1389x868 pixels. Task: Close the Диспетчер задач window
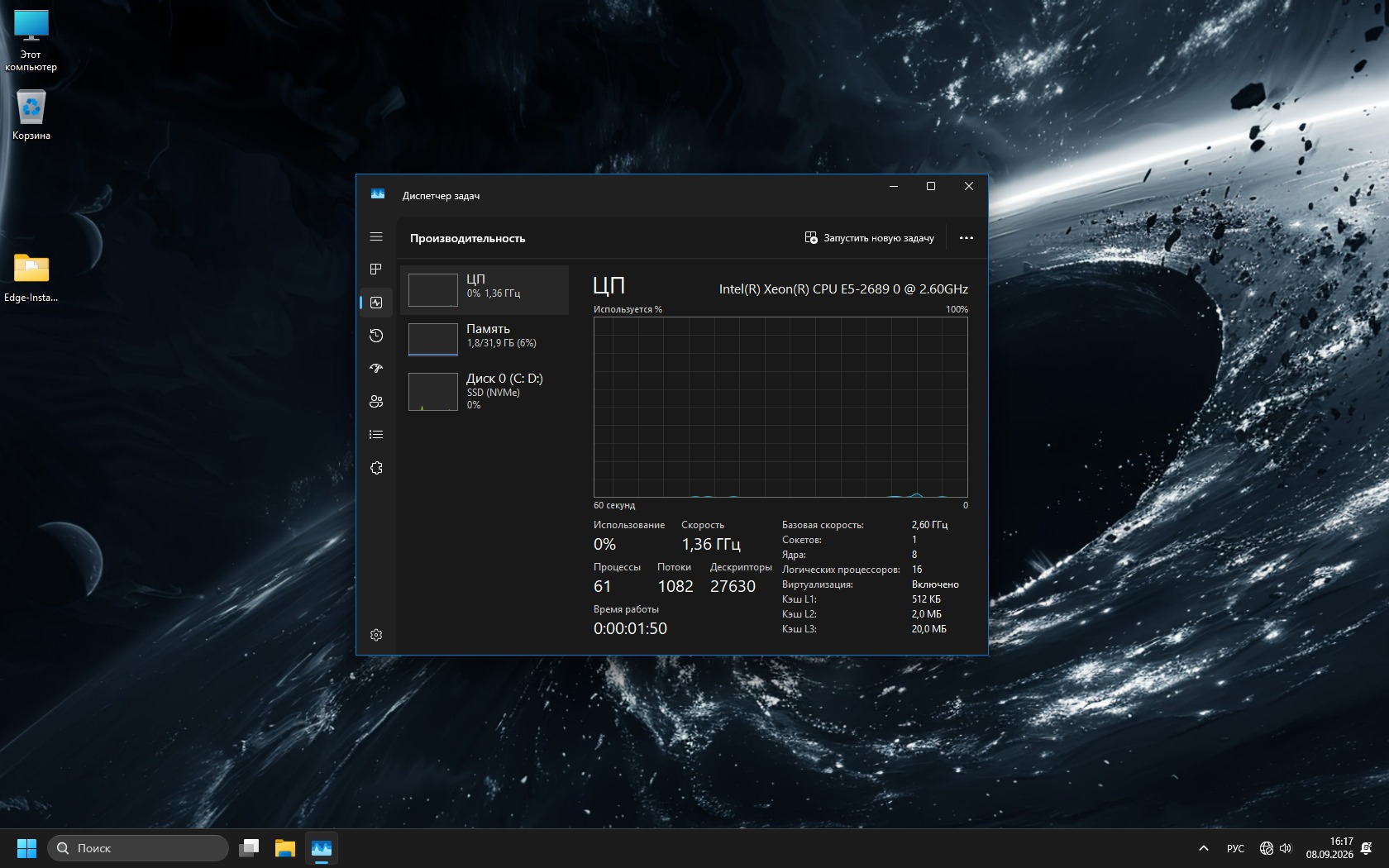tap(969, 186)
